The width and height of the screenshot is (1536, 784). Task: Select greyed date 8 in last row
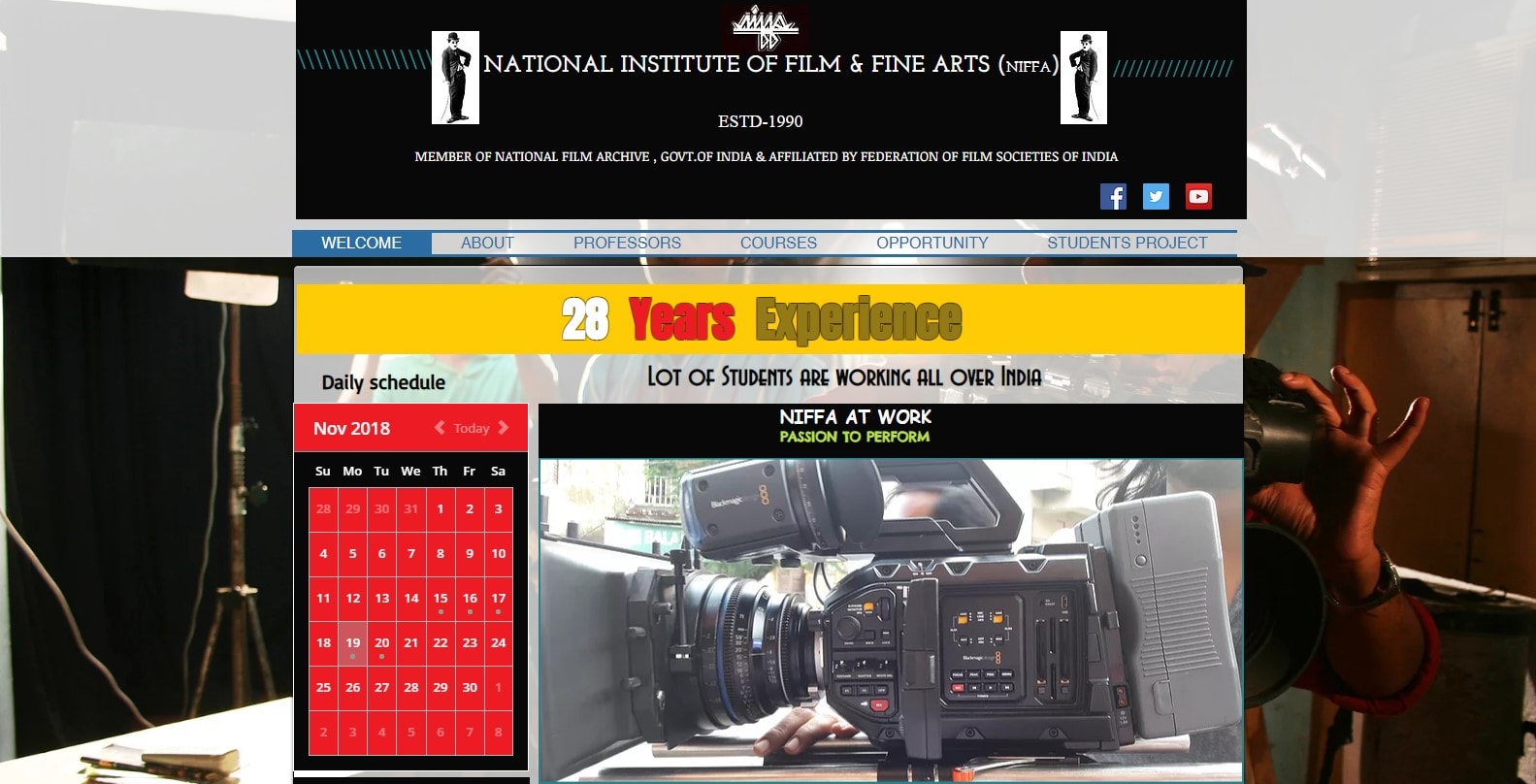click(499, 733)
